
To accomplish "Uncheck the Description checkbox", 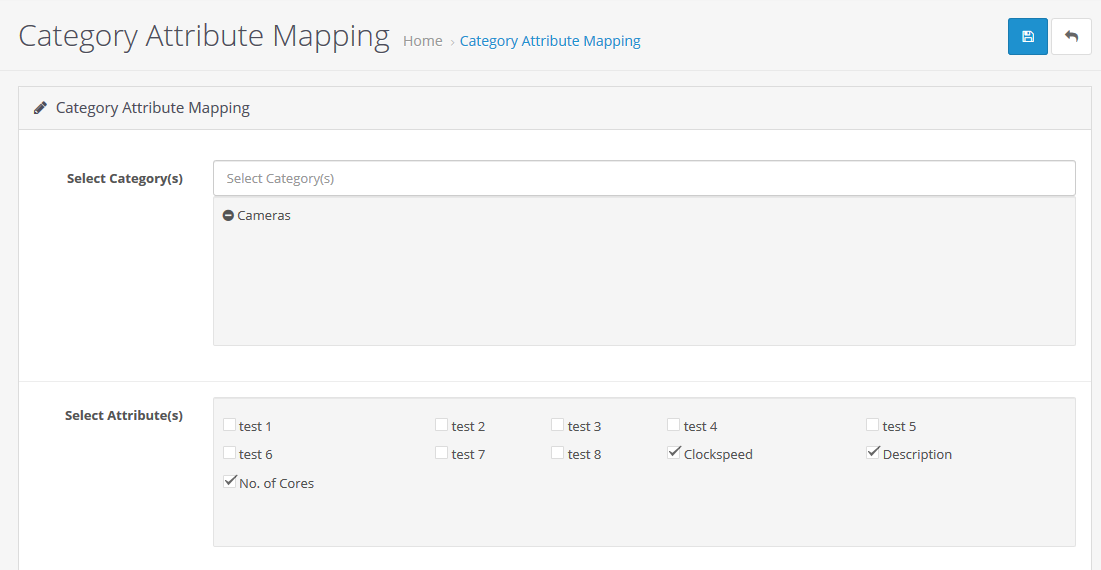I will (872, 453).
